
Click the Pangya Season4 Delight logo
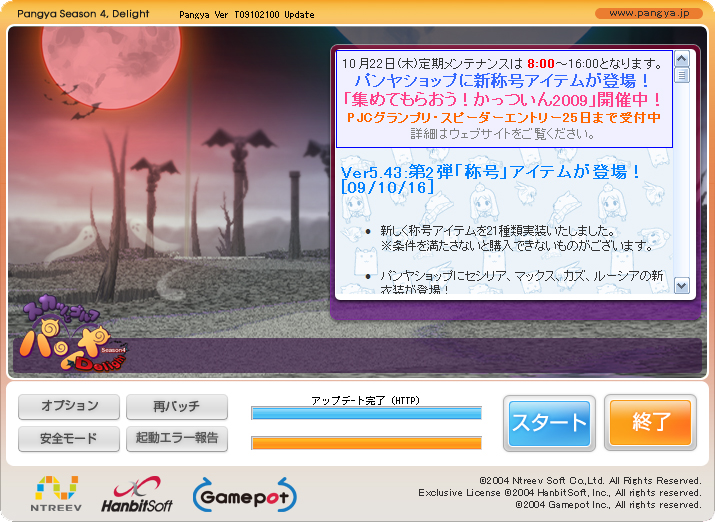pyautogui.click(x=73, y=336)
